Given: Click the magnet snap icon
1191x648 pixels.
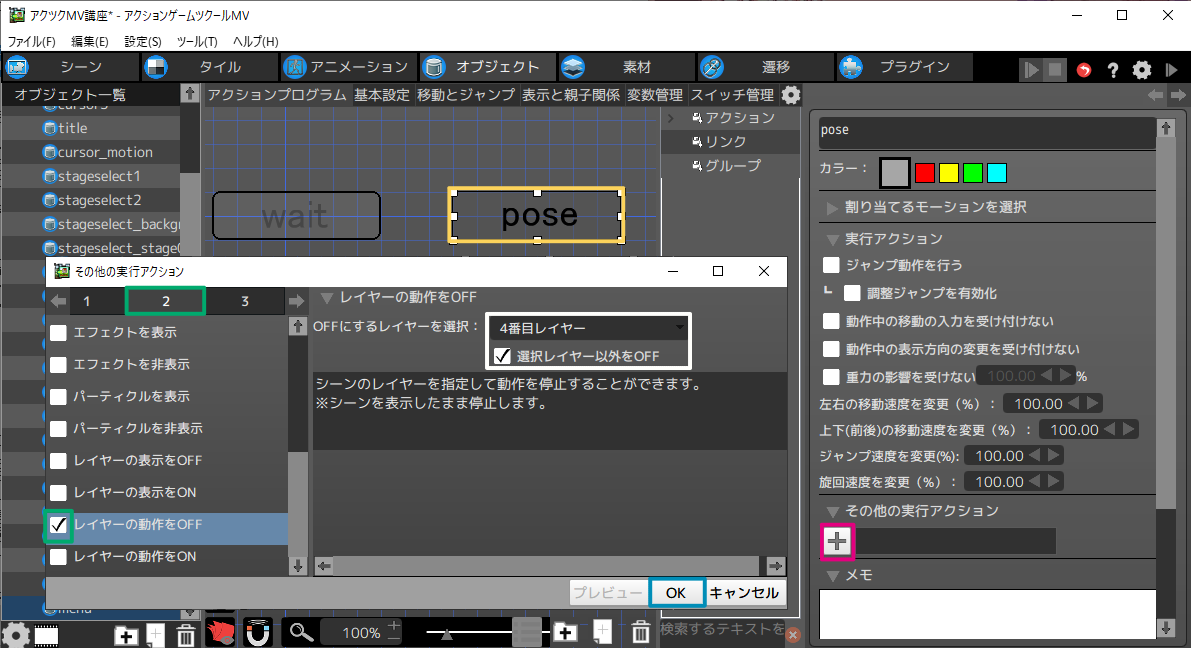Looking at the screenshot, I should pos(258,633).
